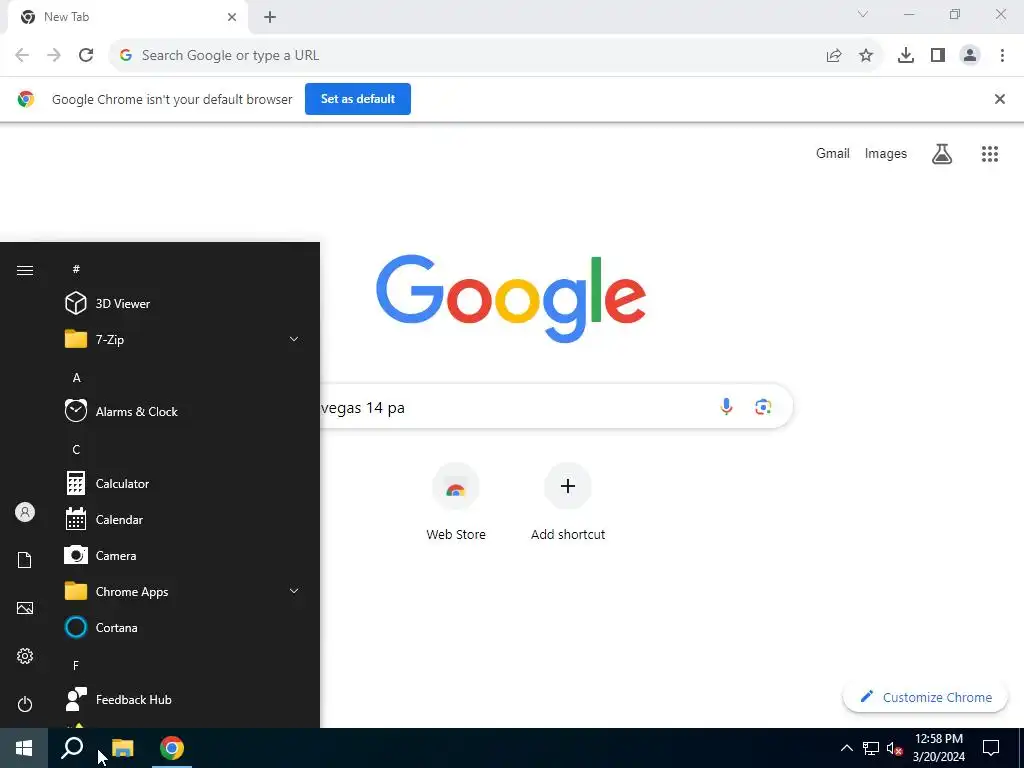Go back to previous page
The width and height of the screenshot is (1024, 768).
click(22, 56)
